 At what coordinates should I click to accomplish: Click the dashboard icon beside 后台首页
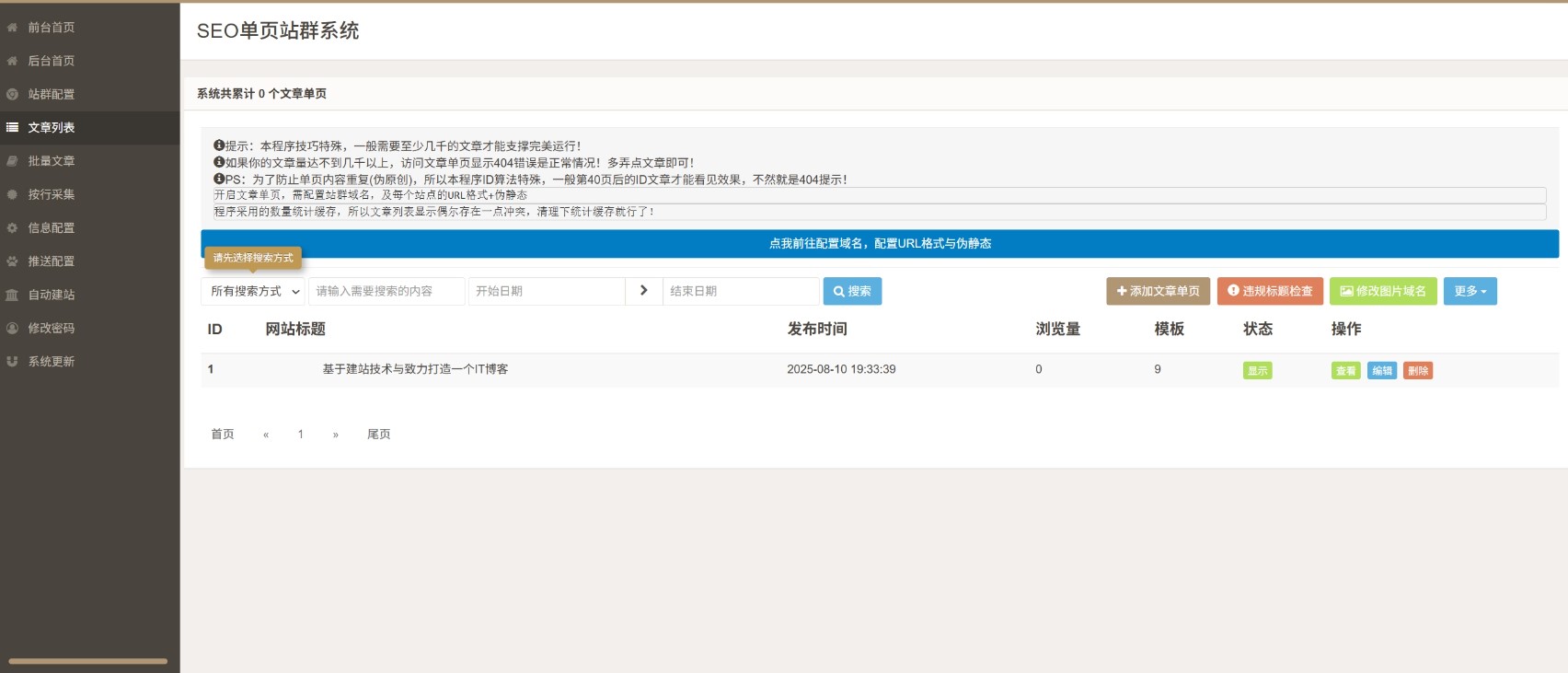12,61
